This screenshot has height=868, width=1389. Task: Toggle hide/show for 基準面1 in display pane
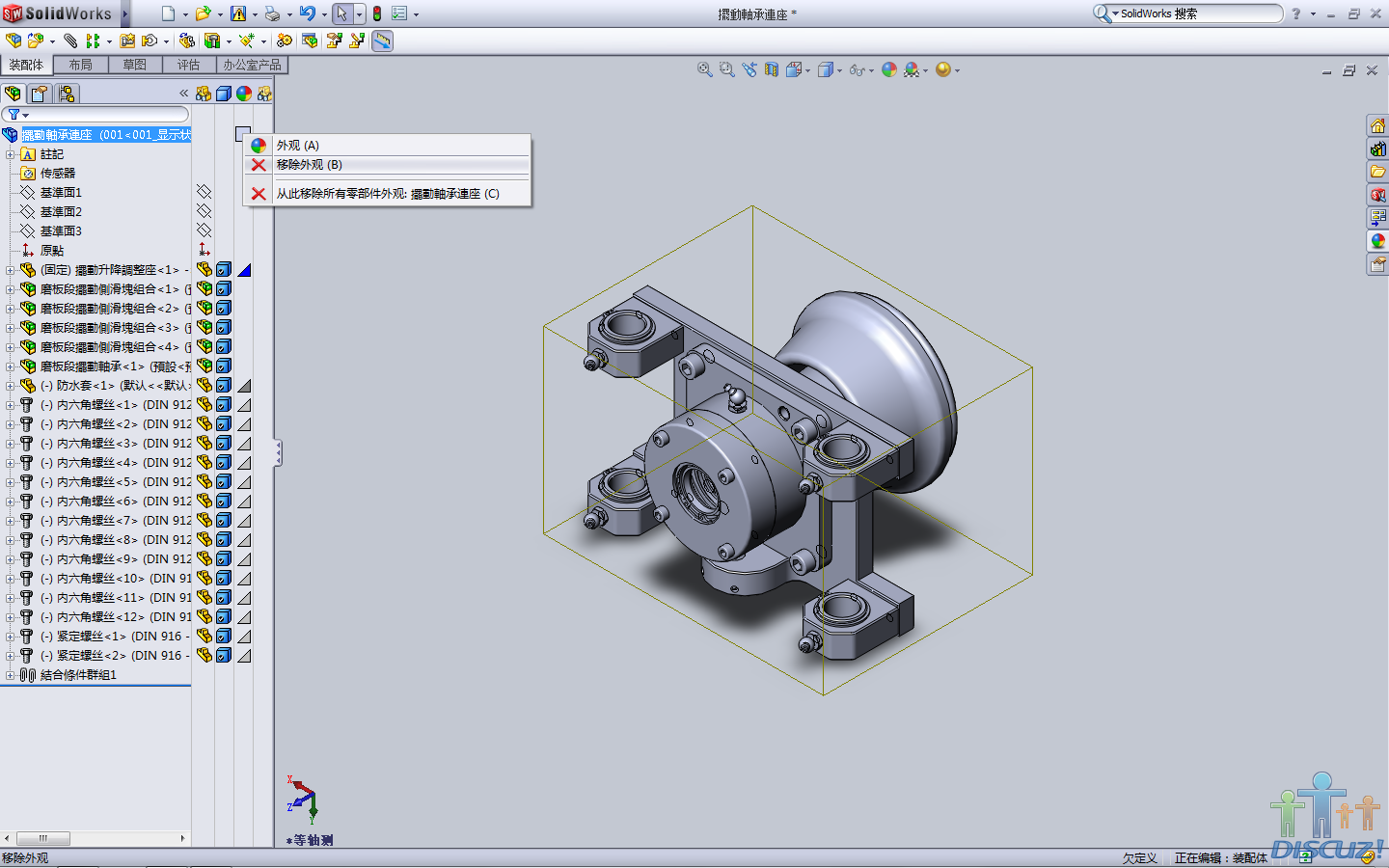click(204, 192)
